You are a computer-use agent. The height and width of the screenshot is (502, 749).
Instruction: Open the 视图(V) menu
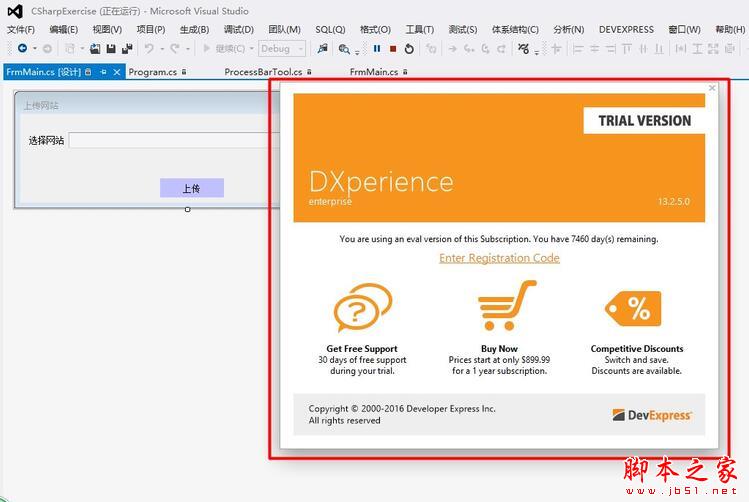107,30
